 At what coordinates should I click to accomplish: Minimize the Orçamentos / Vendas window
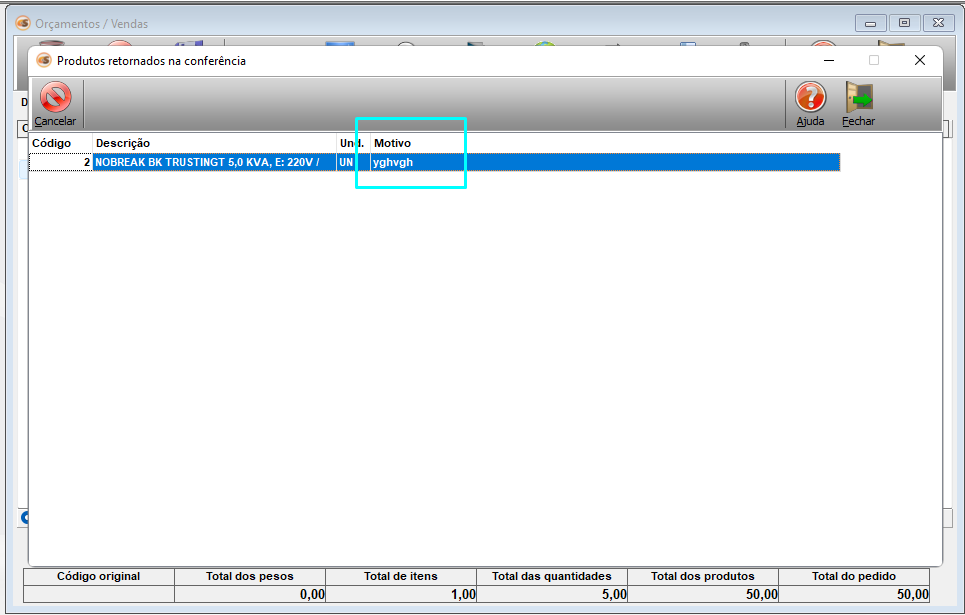point(871,23)
